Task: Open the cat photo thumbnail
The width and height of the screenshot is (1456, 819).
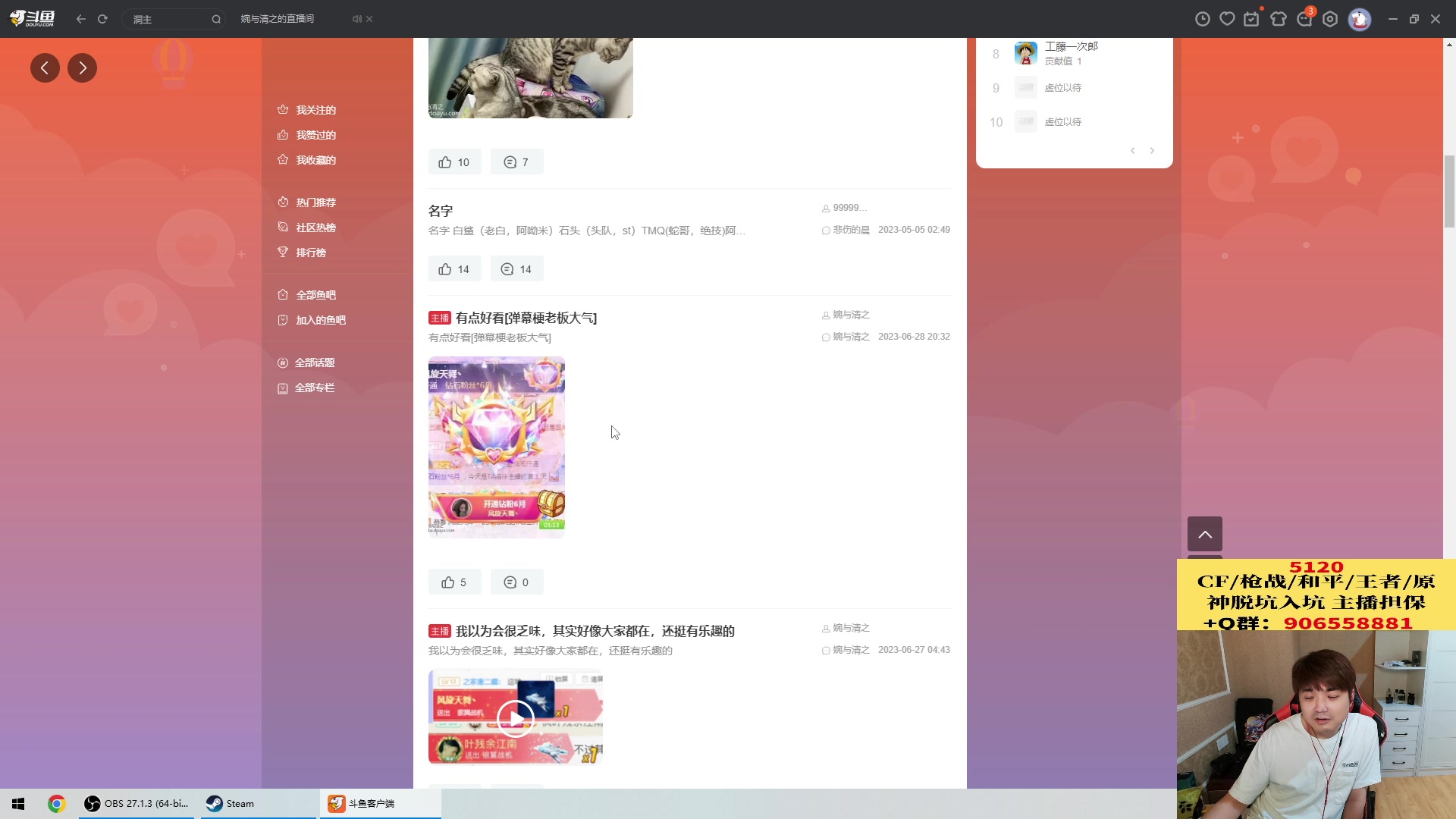Action: 531,78
